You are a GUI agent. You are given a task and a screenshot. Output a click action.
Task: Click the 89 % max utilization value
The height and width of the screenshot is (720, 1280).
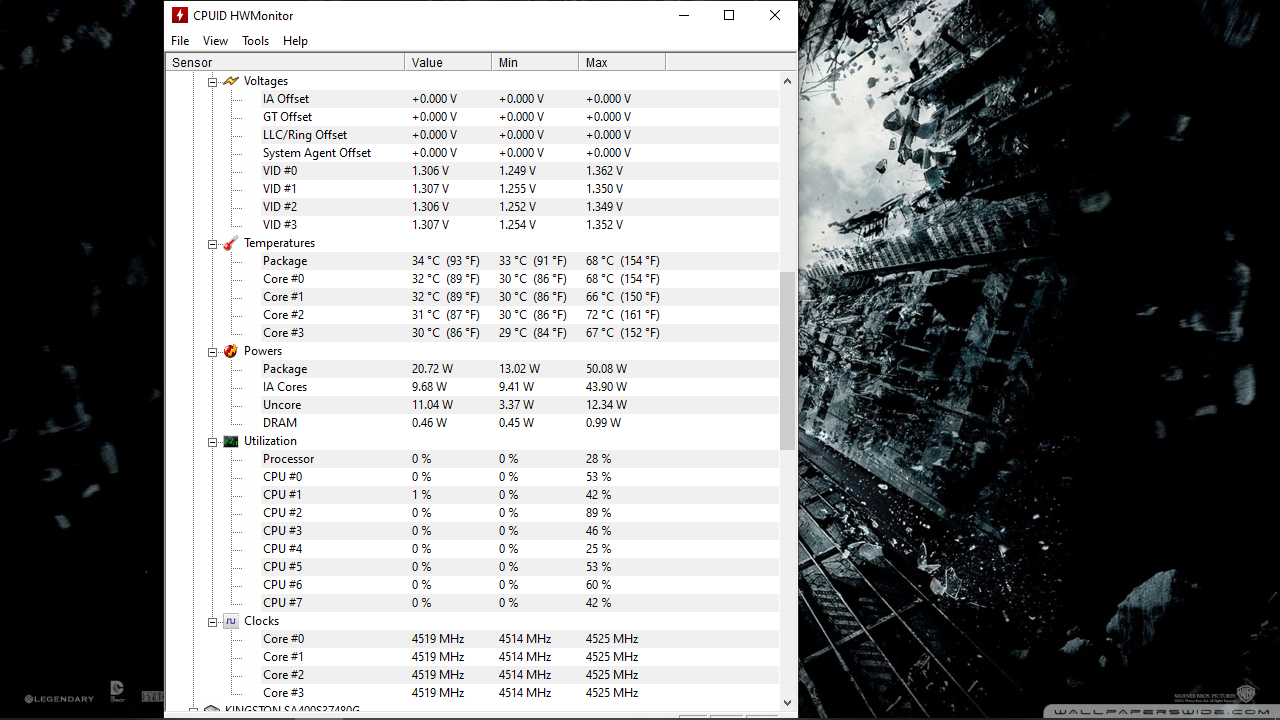click(x=598, y=513)
